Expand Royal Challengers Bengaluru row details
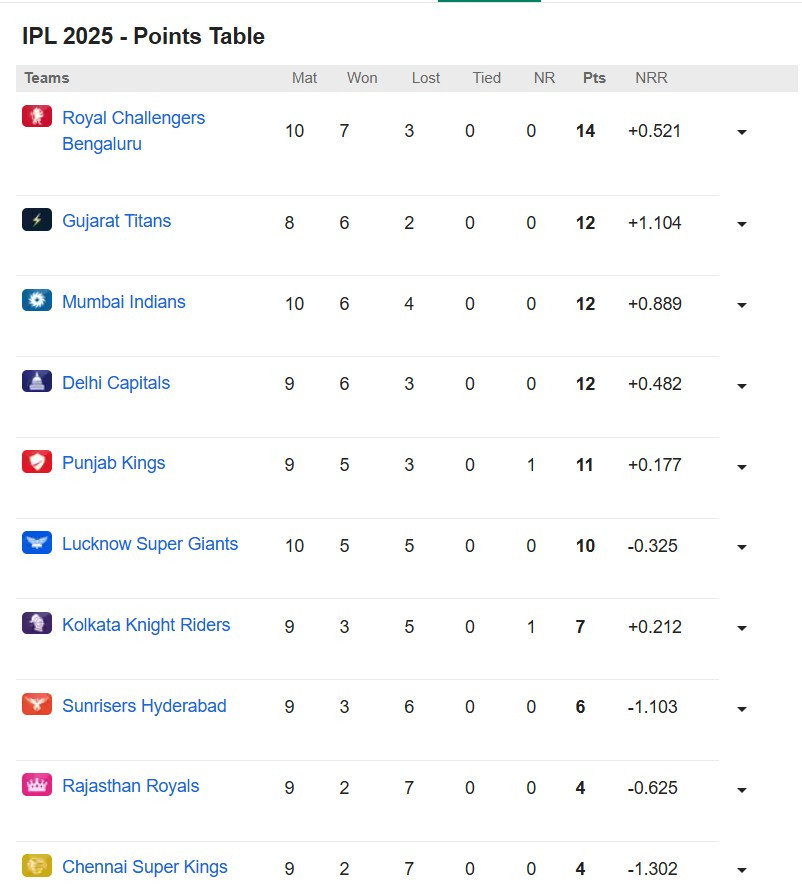Image resolution: width=802 pixels, height=888 pixels. (742, 133)
